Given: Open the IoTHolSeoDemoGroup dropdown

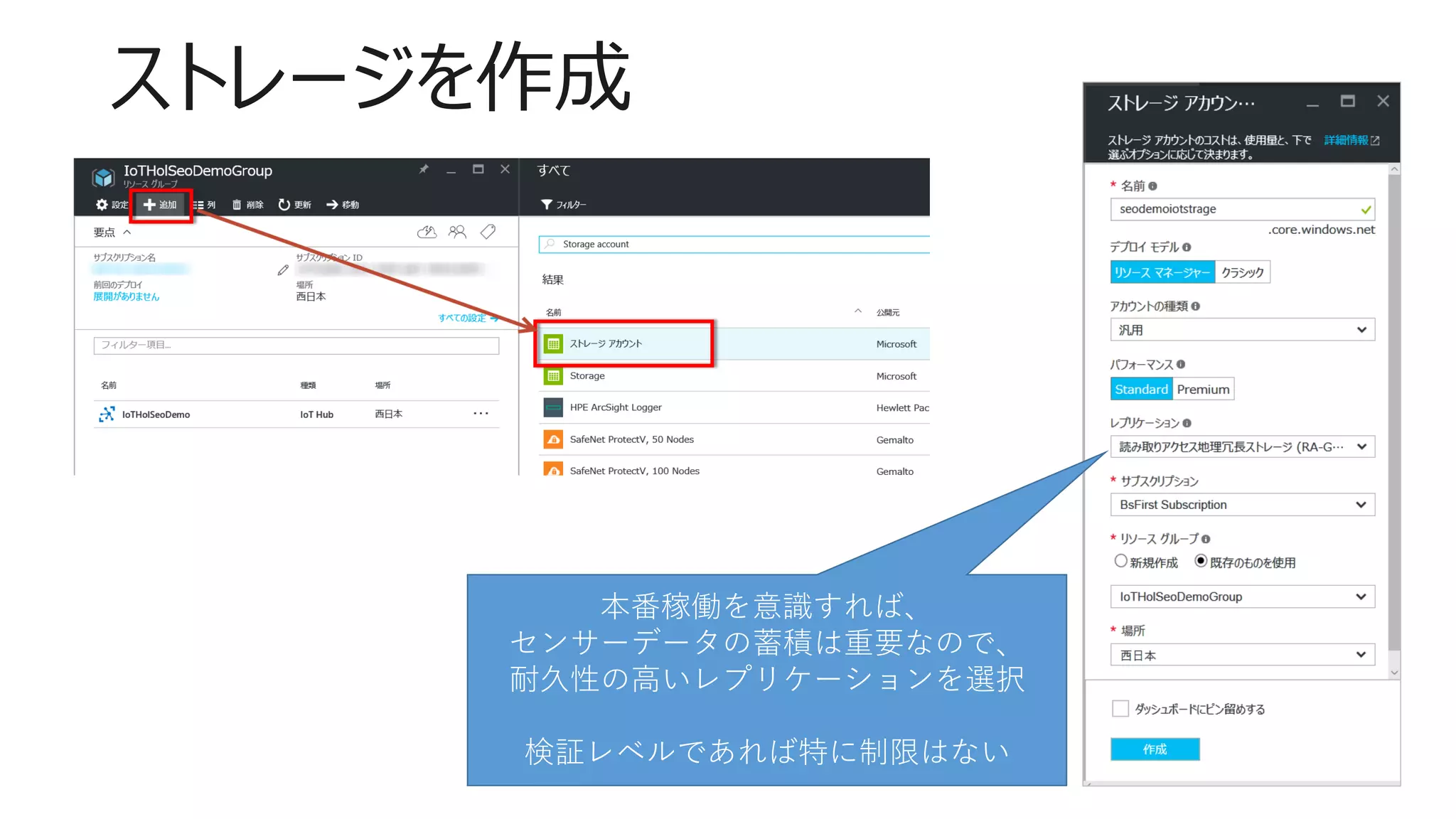Looking at the screenshot, I should coord(1242,596).
